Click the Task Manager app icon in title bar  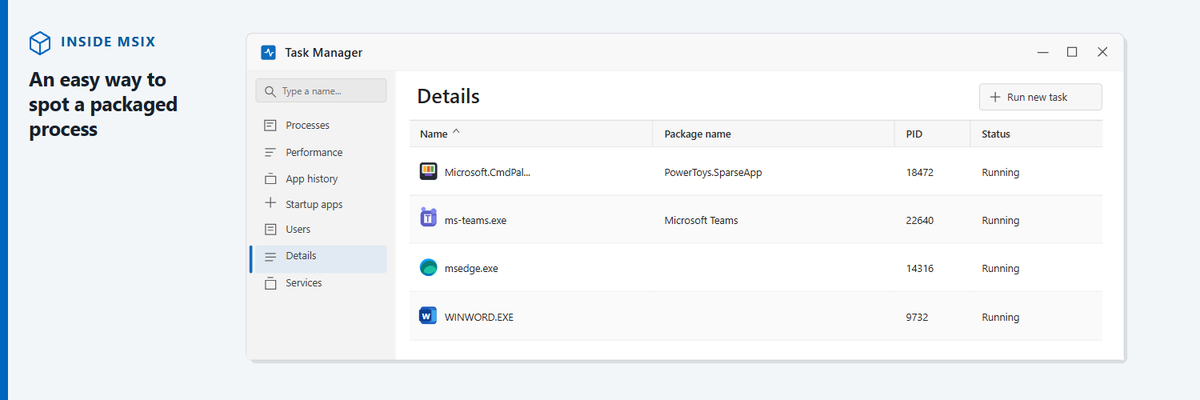click(268, 52)
